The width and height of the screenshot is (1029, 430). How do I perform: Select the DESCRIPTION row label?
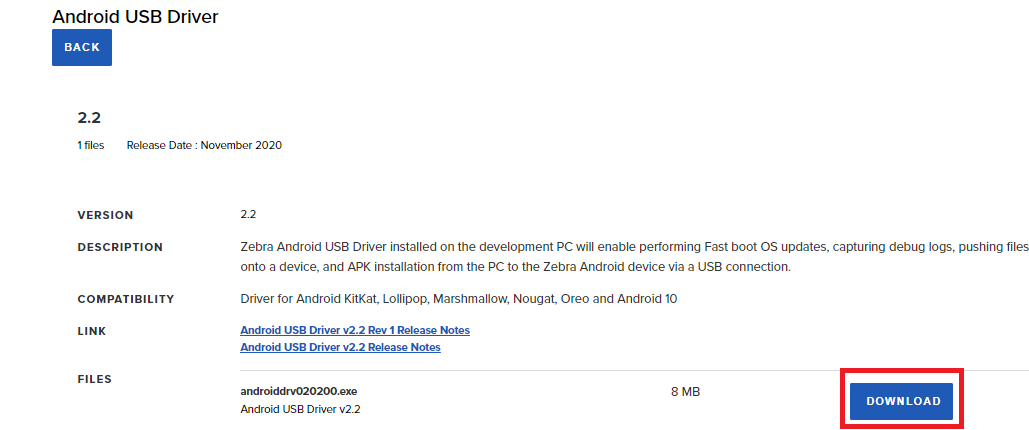click(x=120, y=247)
